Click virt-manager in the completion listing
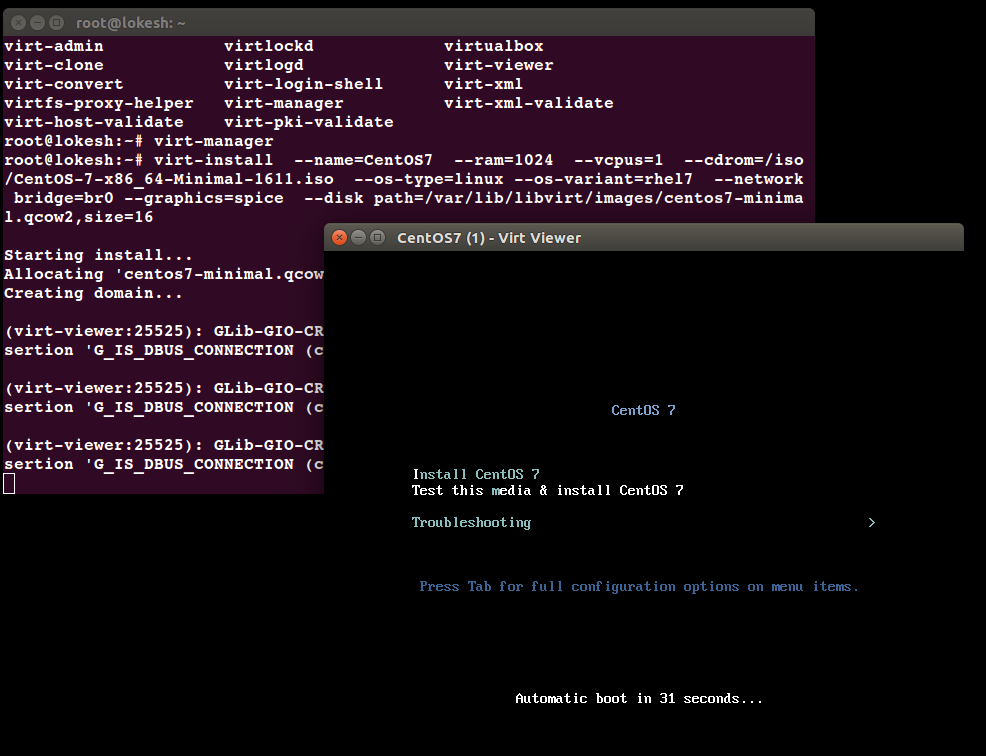 coord(284,103)
